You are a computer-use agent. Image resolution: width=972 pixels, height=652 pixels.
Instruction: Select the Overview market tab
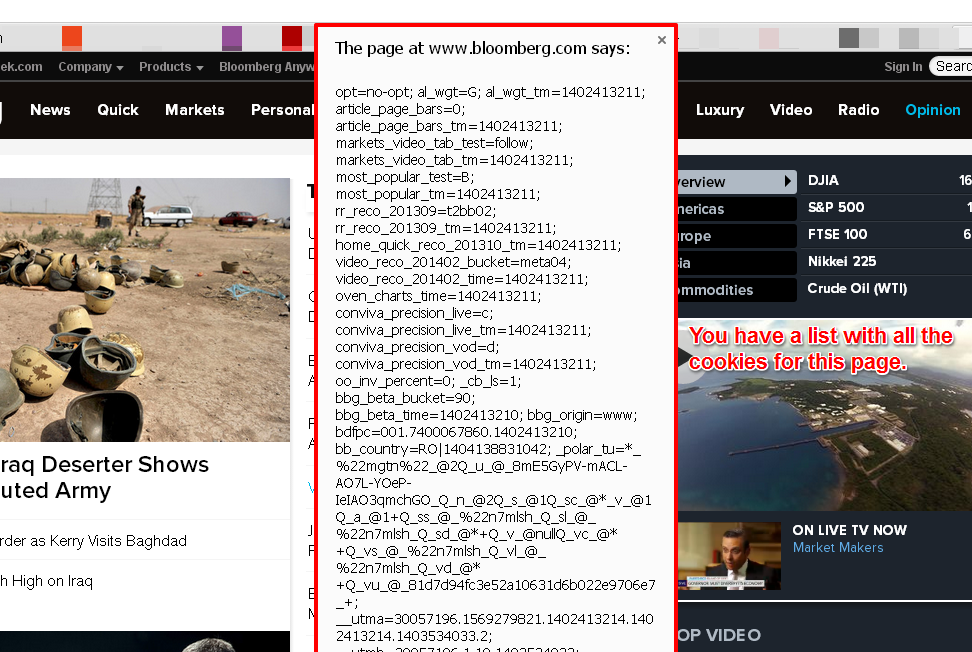737,182
